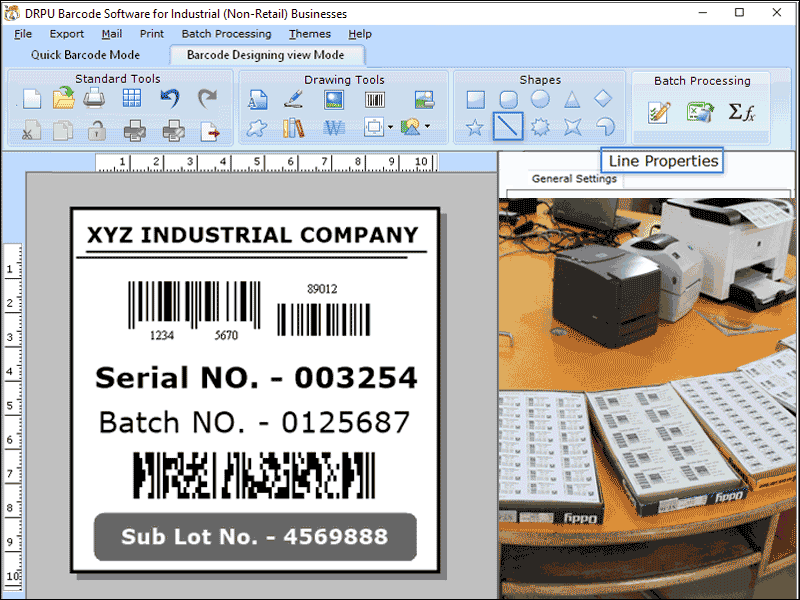Image resolution: width=800 pixels, height=600 pixels.
Task: Create a new barcode design
Action: click(30, 97)
